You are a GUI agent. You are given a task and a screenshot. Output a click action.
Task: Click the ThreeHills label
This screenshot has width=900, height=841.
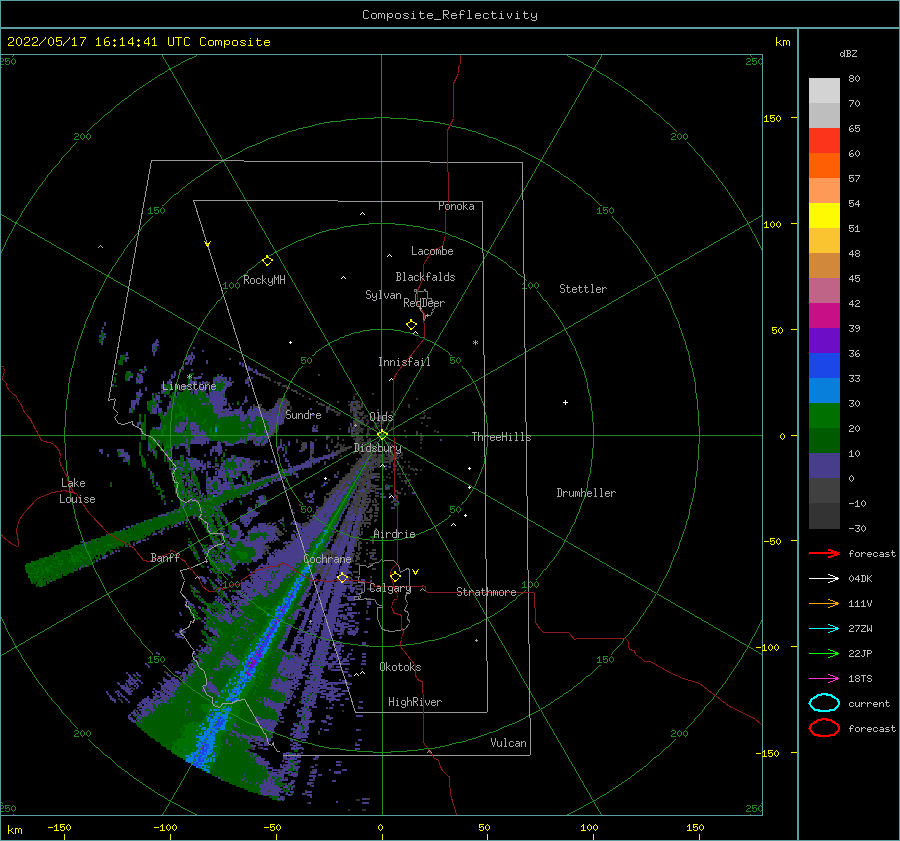coord(501,437)
